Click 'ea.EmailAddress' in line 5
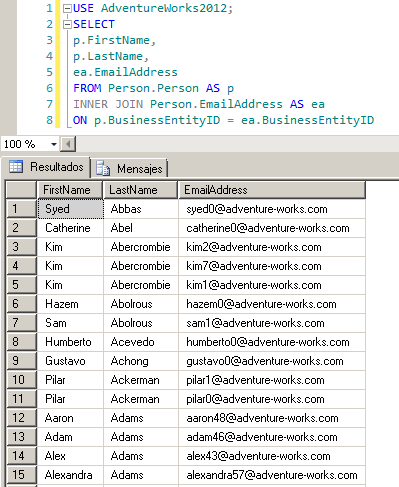399x487 pixels. tap(125, 72)
